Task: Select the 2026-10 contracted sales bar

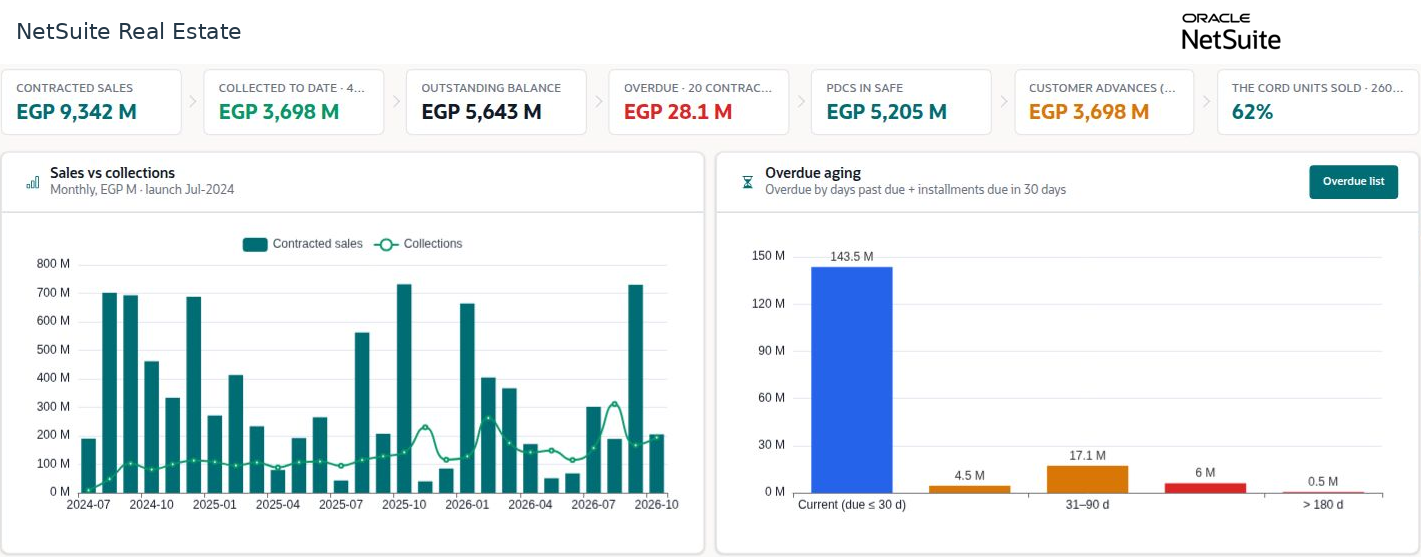Action: pos(657,463)
